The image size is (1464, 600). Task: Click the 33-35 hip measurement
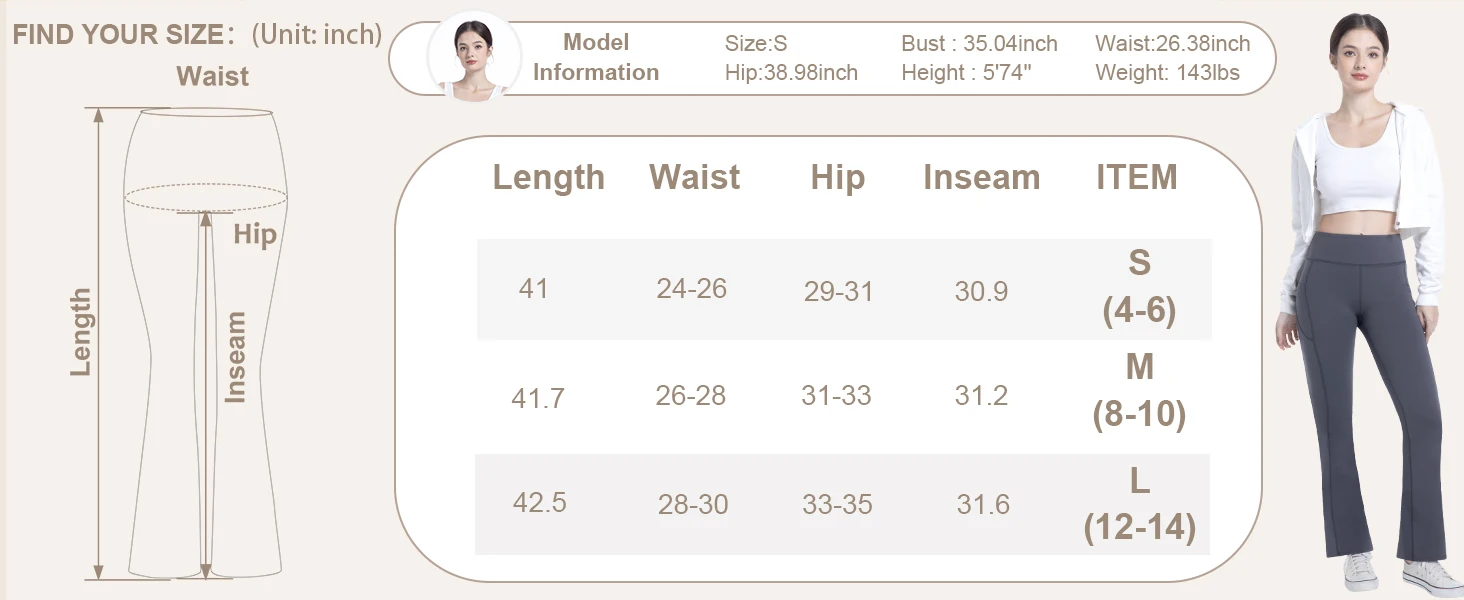pos(837,505)
